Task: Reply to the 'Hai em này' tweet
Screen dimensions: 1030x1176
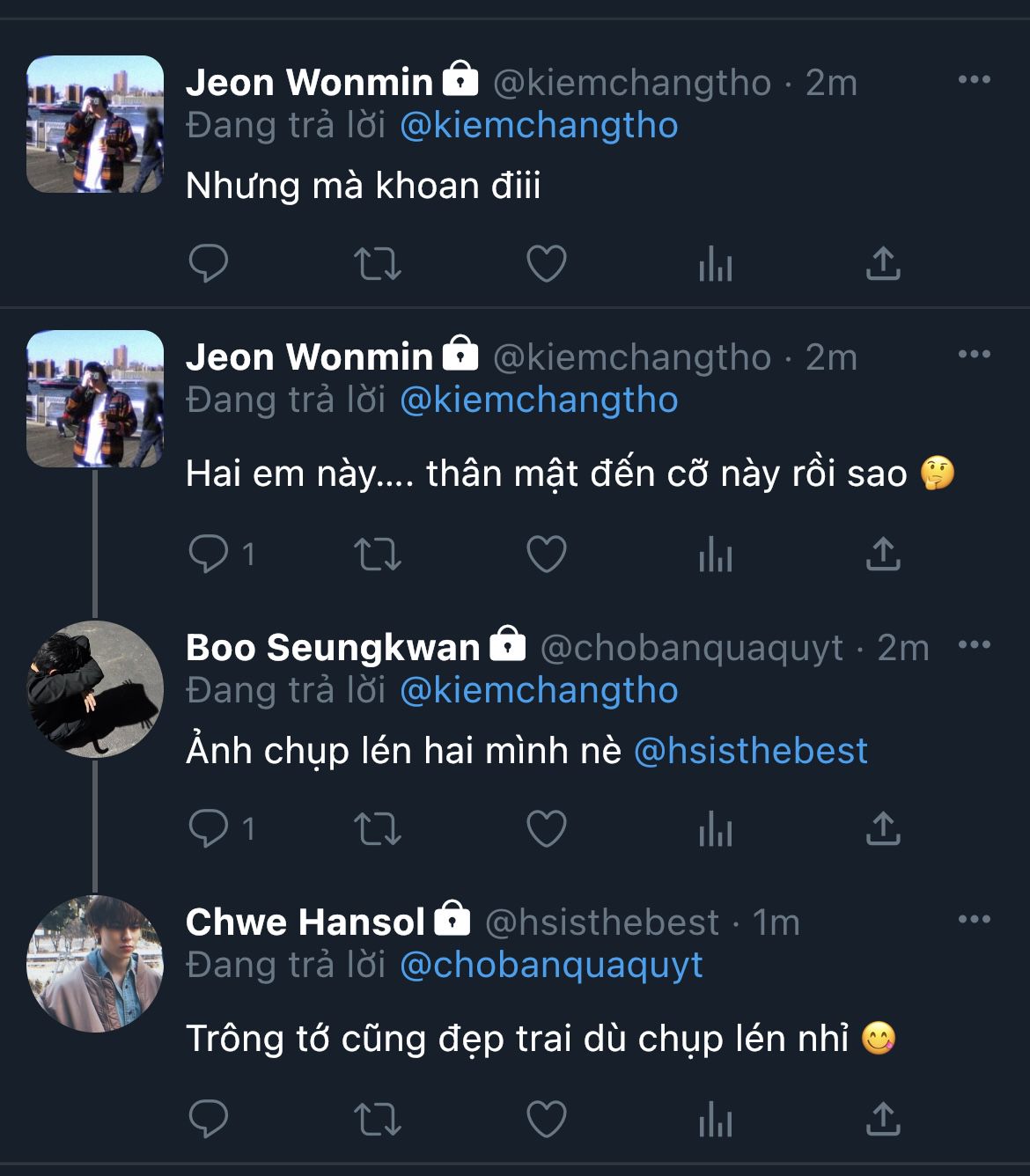Action: coord(209,554)
